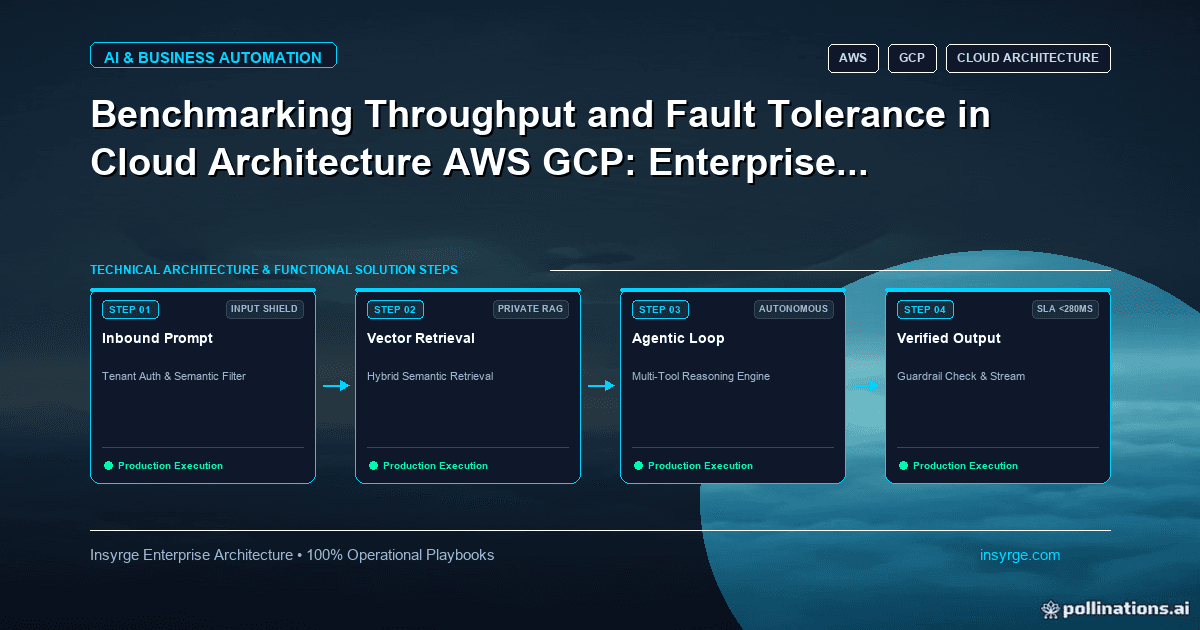The height and width of the screenshot is (630, 1200).
Task: Click the STEP 02 badge
Action: (395, 309)
